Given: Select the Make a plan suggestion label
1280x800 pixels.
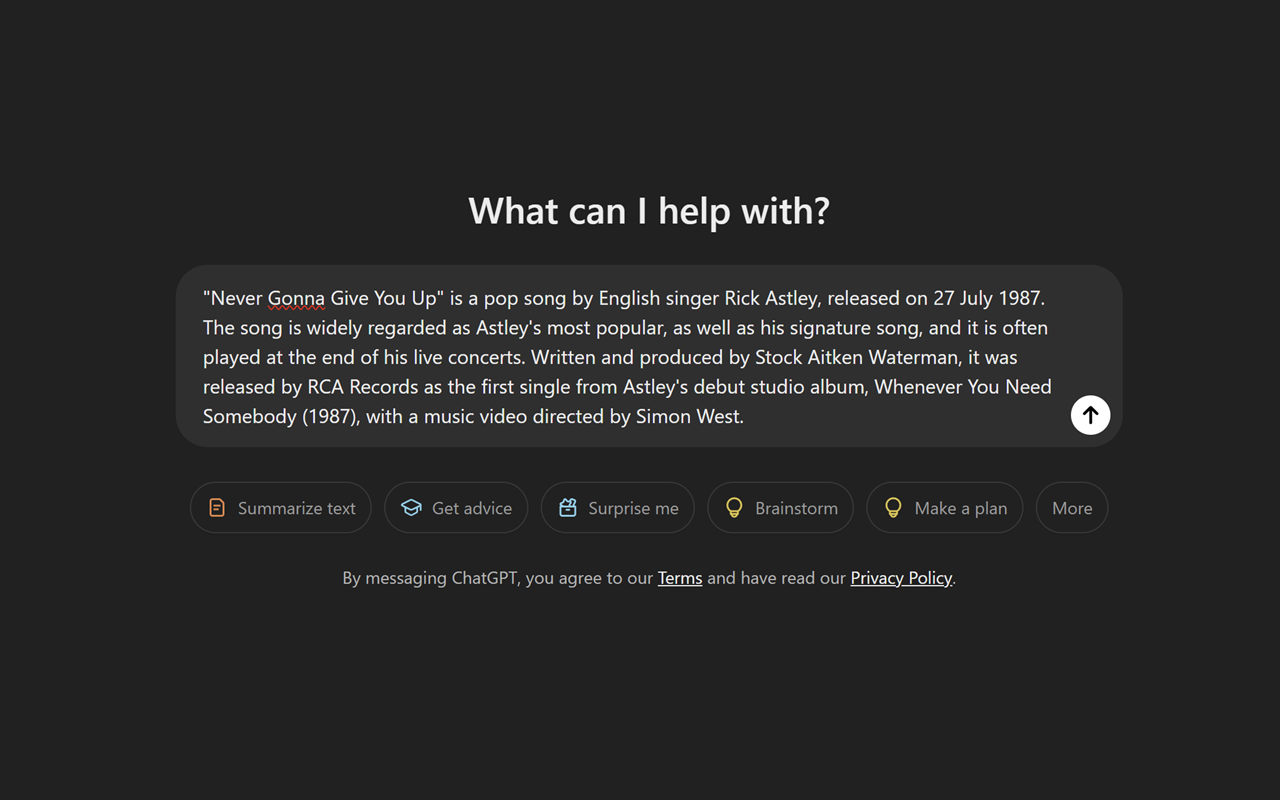Looking at the screenshot, I should point(960,508).
